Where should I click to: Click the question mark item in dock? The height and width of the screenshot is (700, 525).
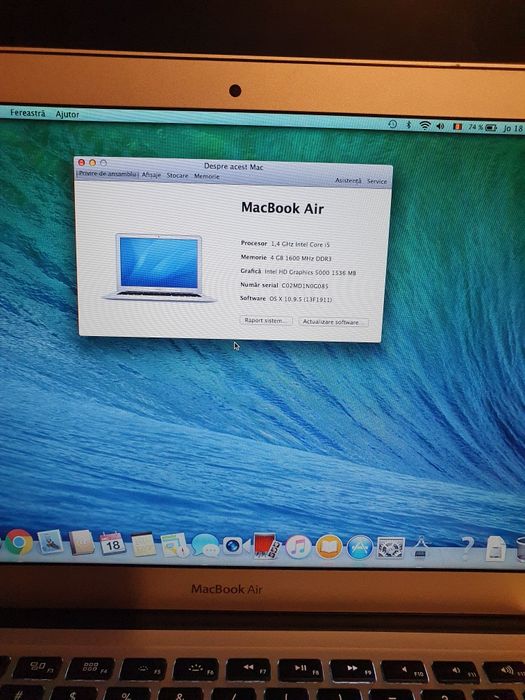coord(467,548)
